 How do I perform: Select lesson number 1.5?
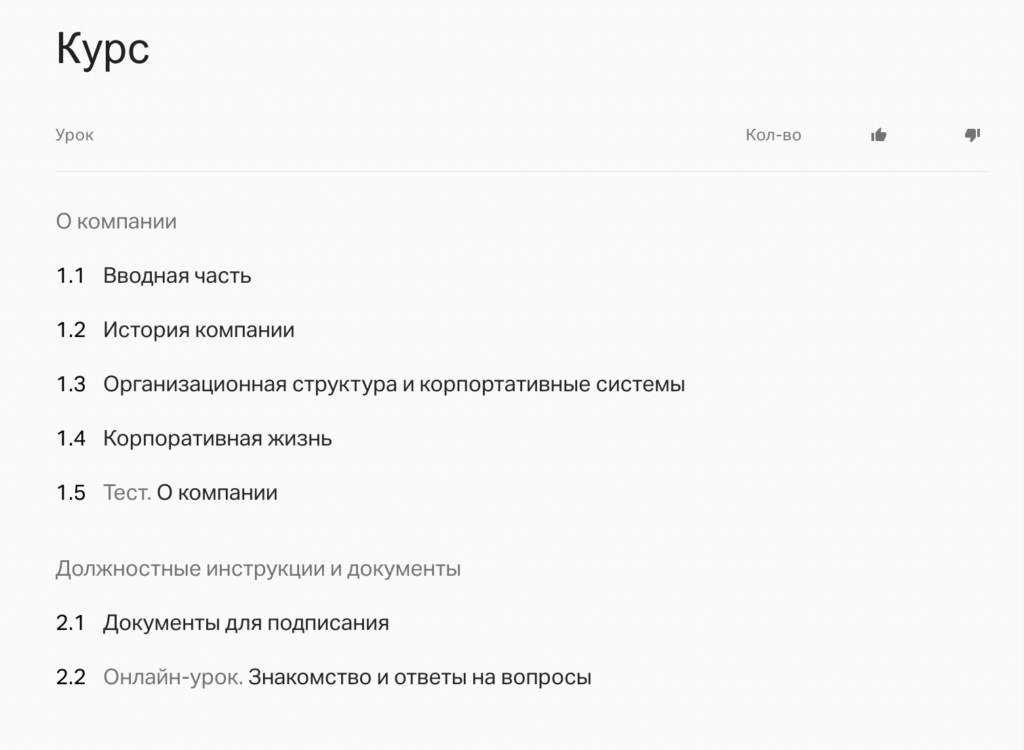tap(71, 492)
